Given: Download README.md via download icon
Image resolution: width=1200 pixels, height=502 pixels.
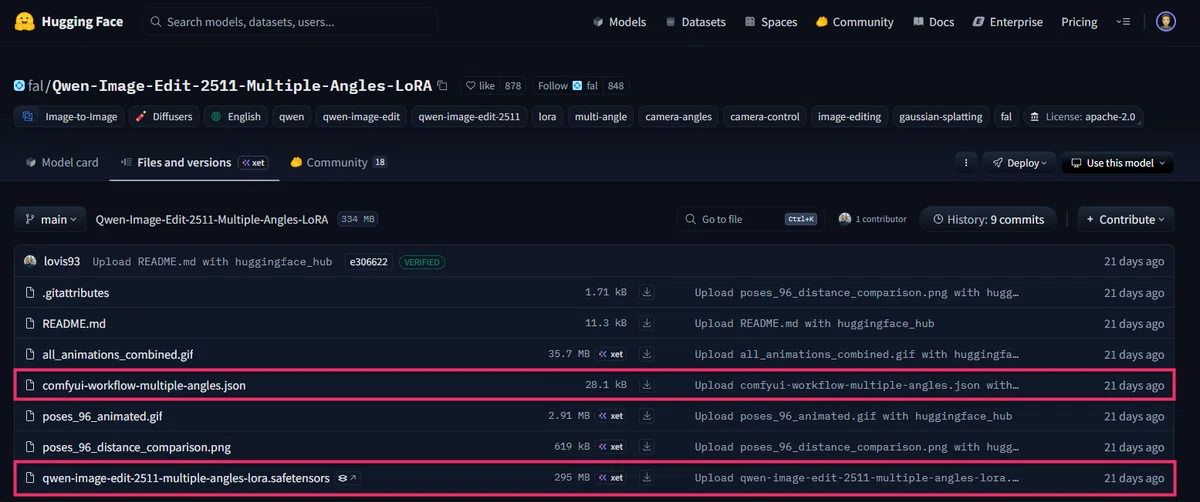Looking at the screenshot, I should click(x=647, y=324).
